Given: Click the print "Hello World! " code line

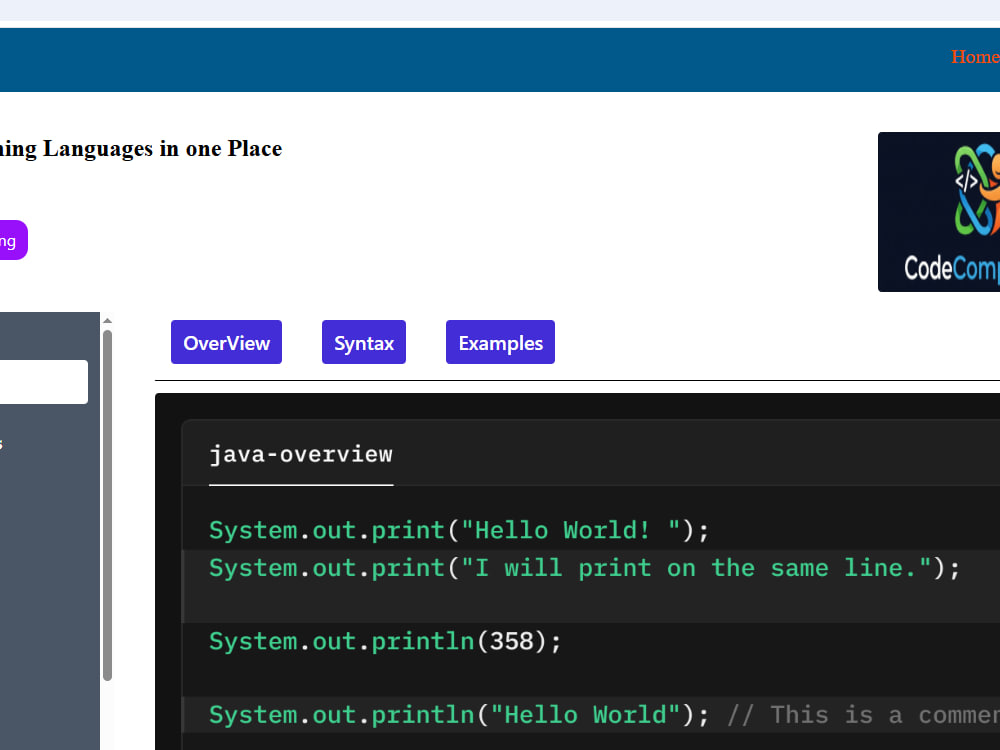Looking at the screenshot, I should tap(459, 531).
